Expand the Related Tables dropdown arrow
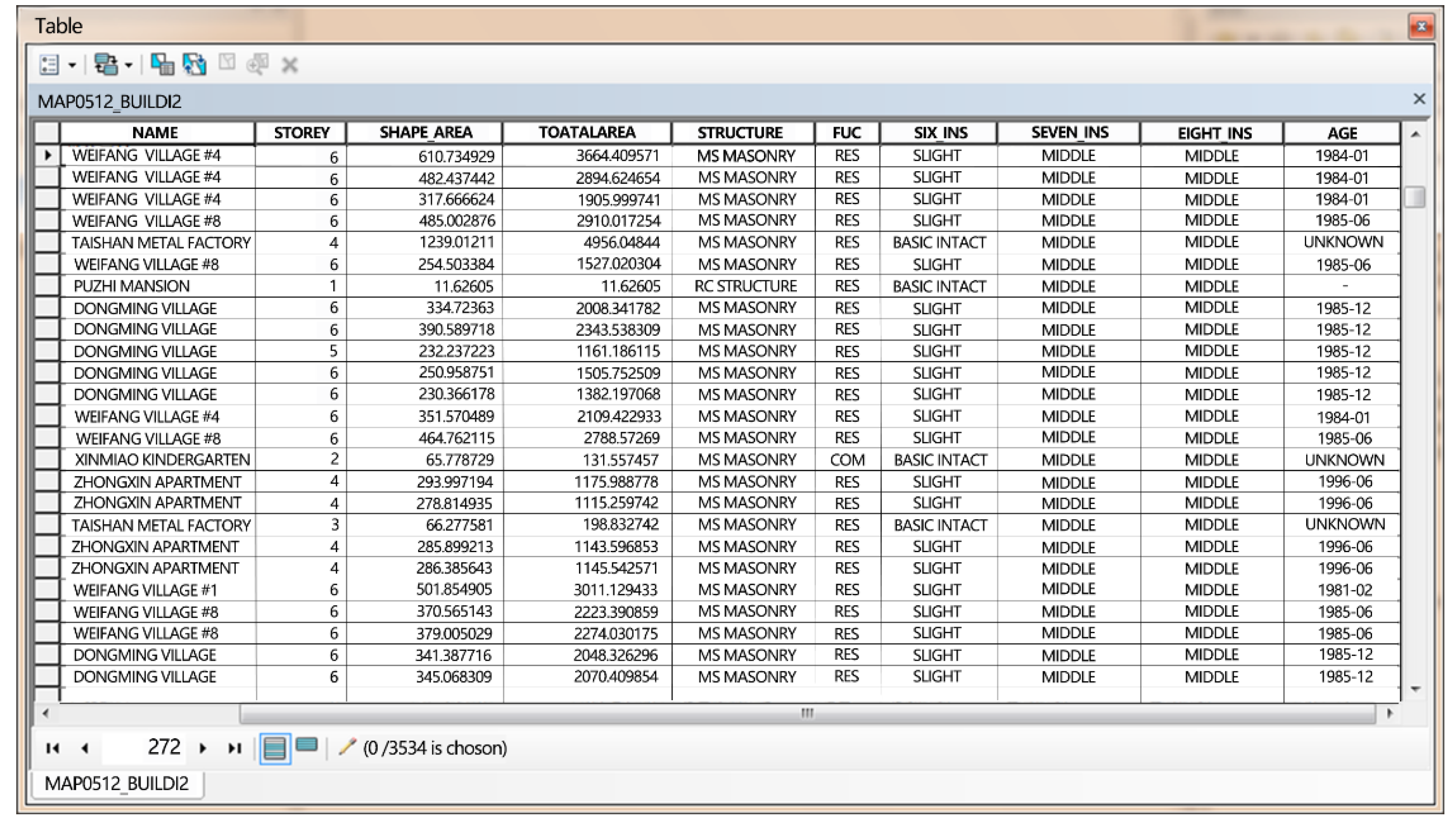Viewport: 1456px width, 831px height. (x=129, y=65)
